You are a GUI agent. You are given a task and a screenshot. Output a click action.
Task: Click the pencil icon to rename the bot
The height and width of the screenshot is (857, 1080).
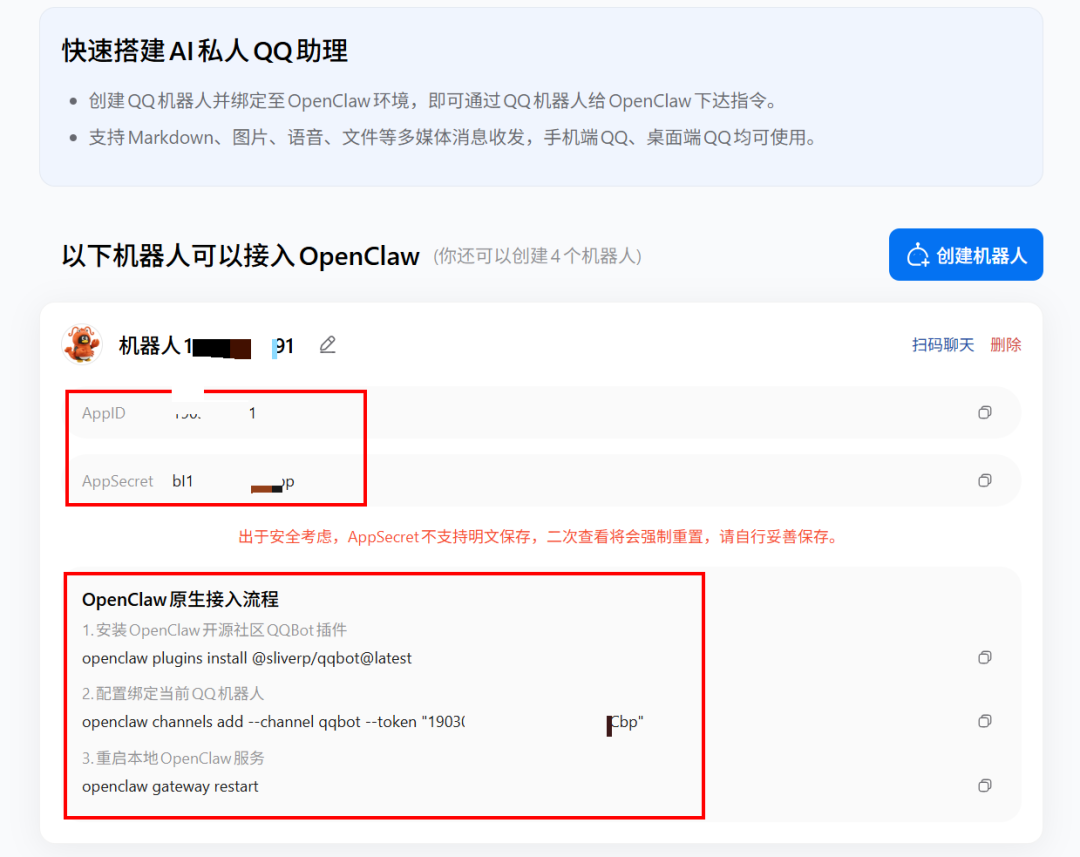[x=327, y=344]
